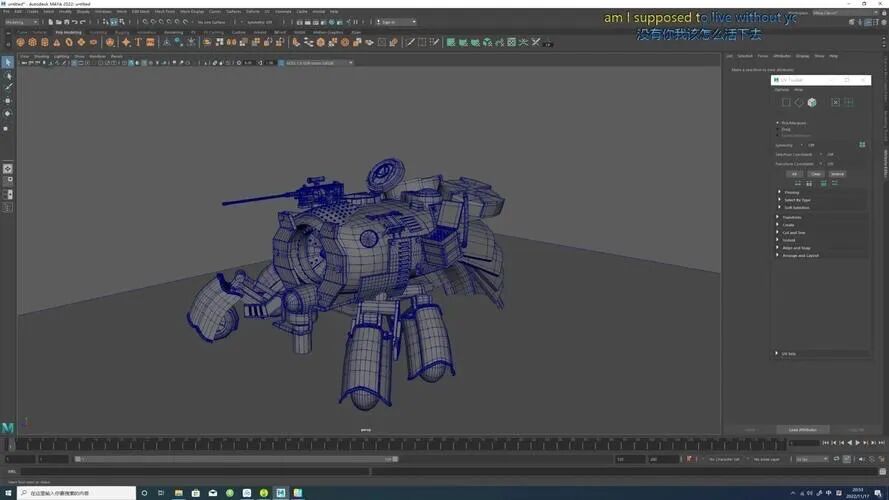Open Windows Task View from taskbar

(x=162, y=493)
